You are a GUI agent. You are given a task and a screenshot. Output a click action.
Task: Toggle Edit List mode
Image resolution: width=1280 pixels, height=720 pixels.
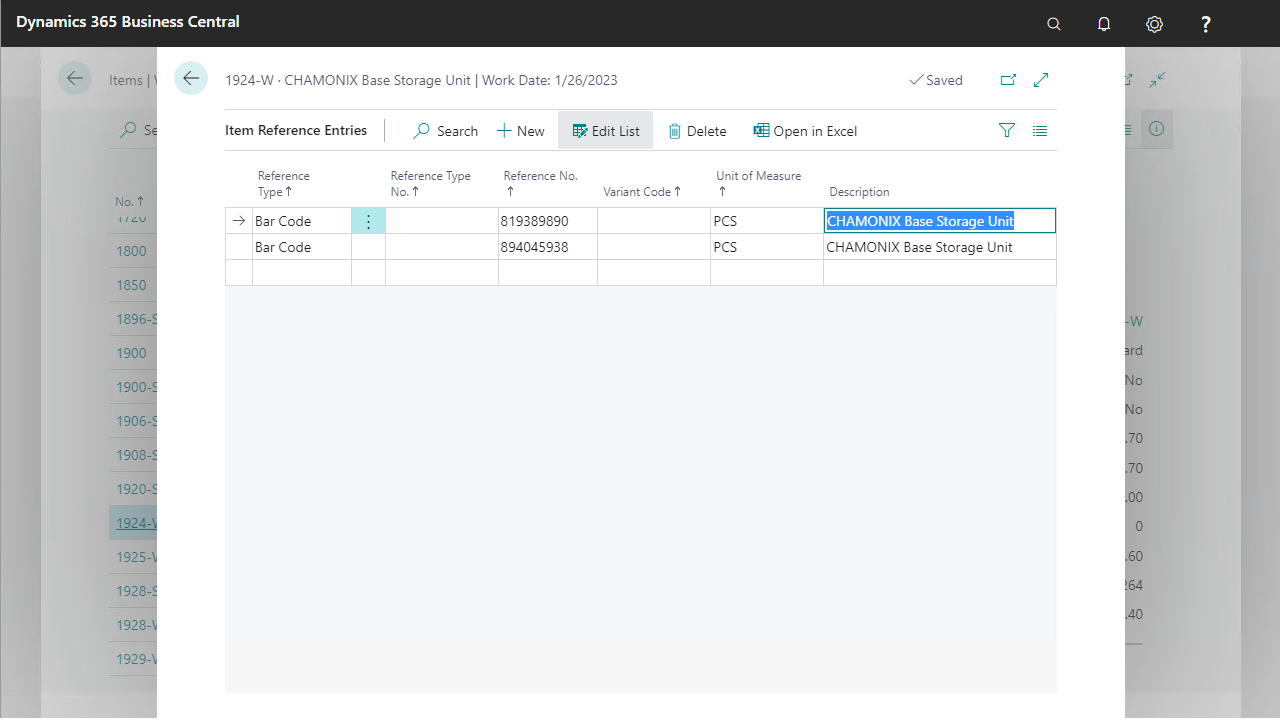tap(606, 131)
